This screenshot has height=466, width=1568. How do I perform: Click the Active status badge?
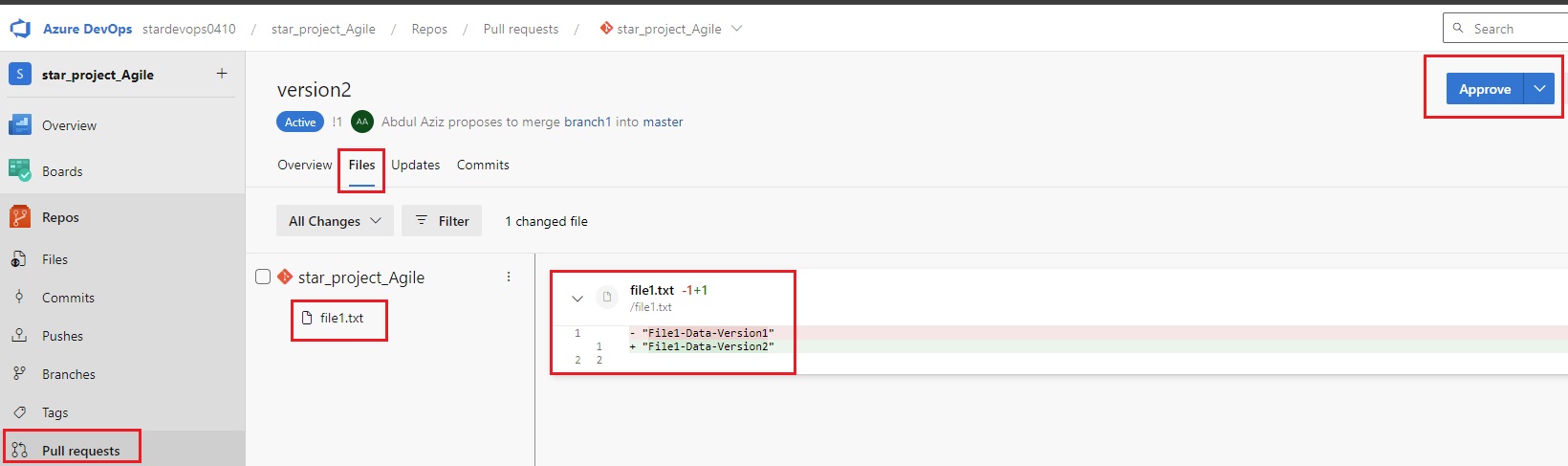(x=300, y=122)
